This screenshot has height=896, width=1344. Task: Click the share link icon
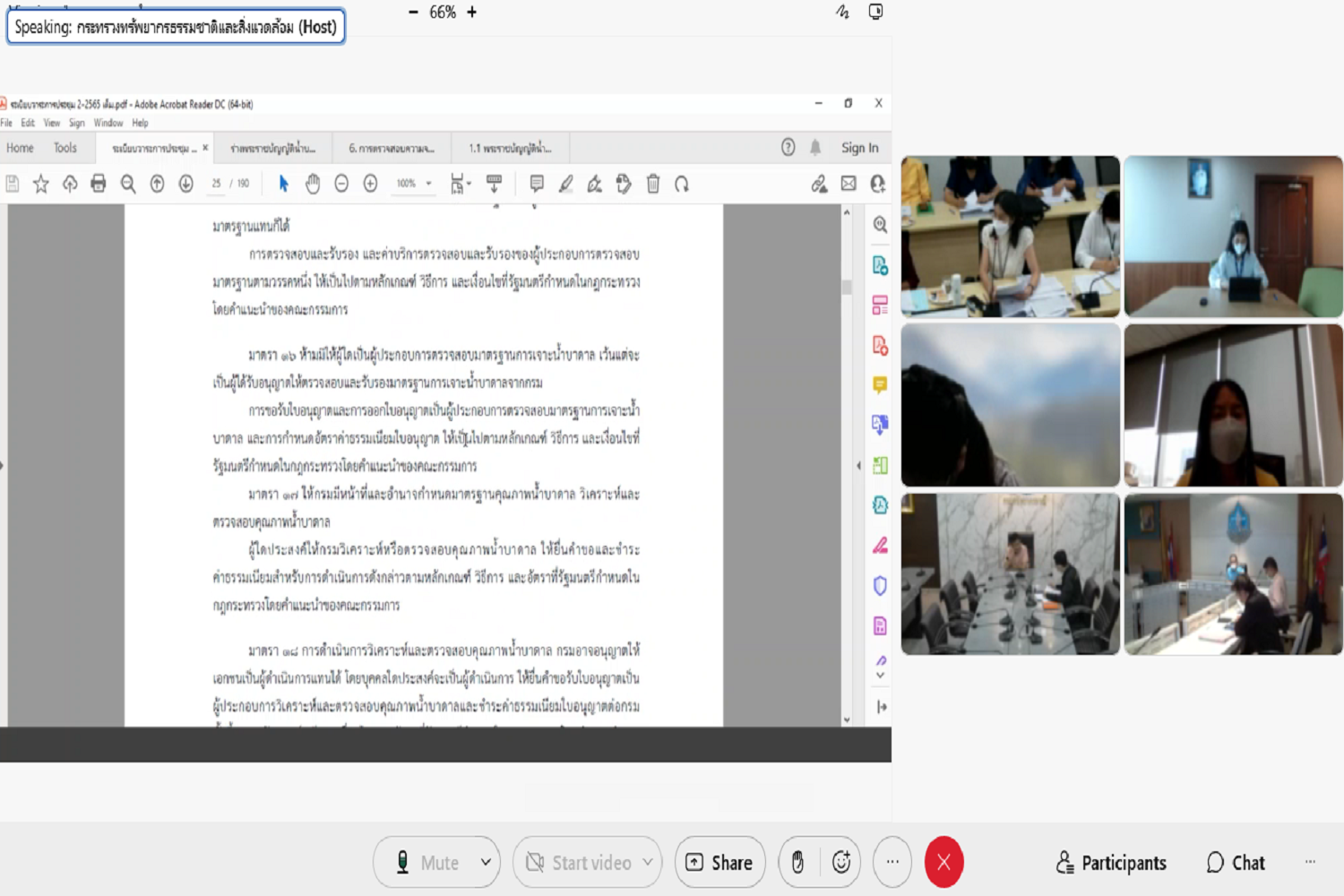tap(819, 184)
